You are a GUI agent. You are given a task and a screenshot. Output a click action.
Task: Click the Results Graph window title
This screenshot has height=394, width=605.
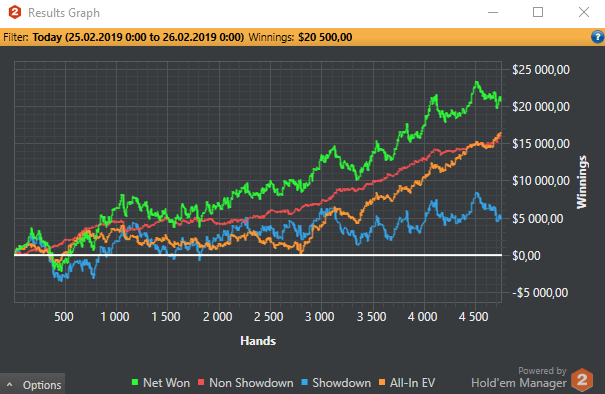(x=64, y=13)
